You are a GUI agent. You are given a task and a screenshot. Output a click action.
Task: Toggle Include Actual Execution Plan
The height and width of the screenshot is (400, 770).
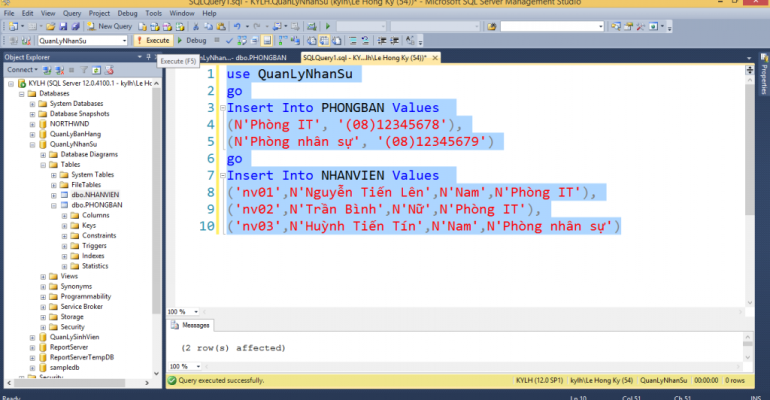click(x=283, y=41)
